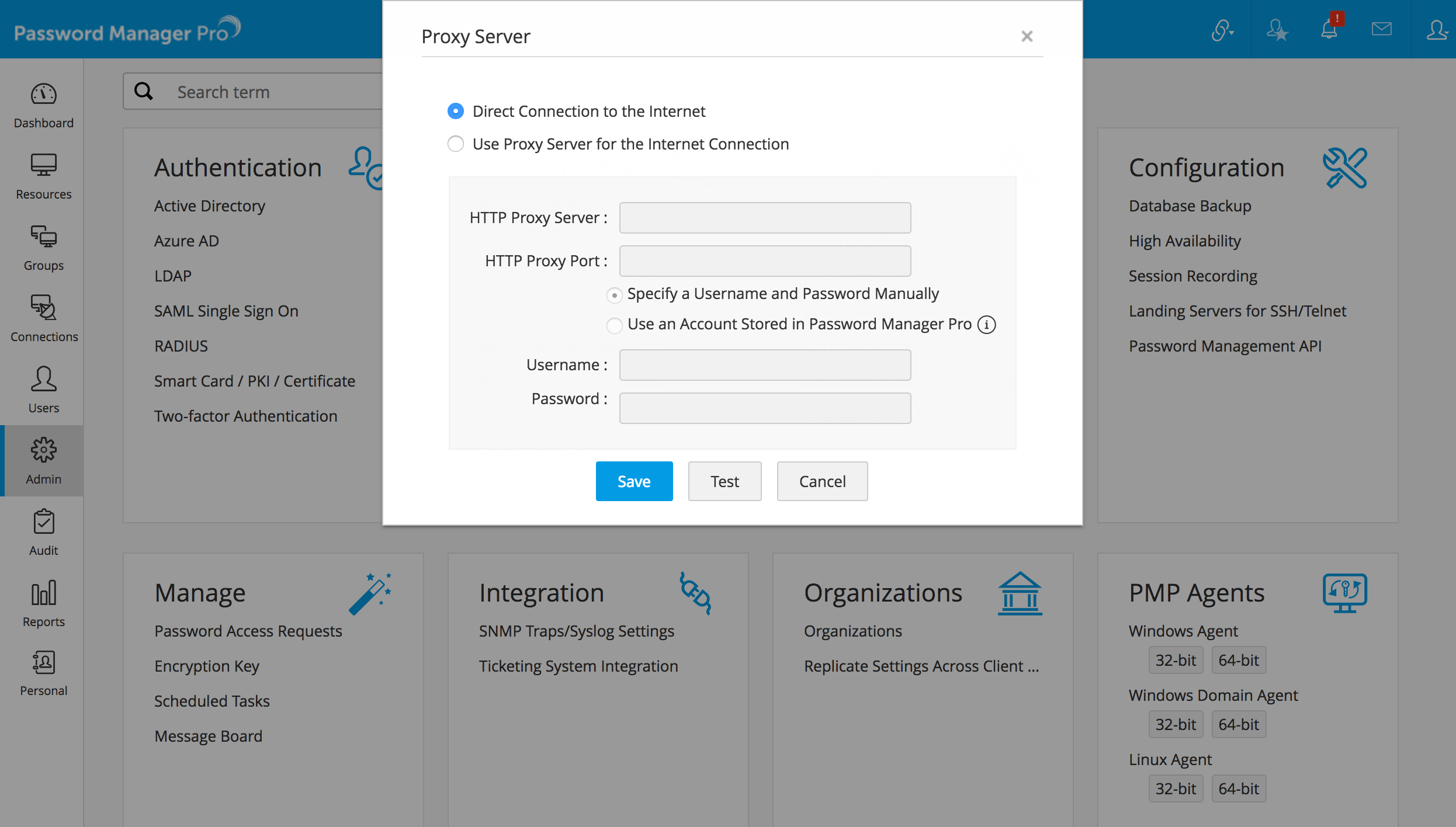Select Direct Connection to the Internet
This screenshot has width=1456, height=827.
456,111
